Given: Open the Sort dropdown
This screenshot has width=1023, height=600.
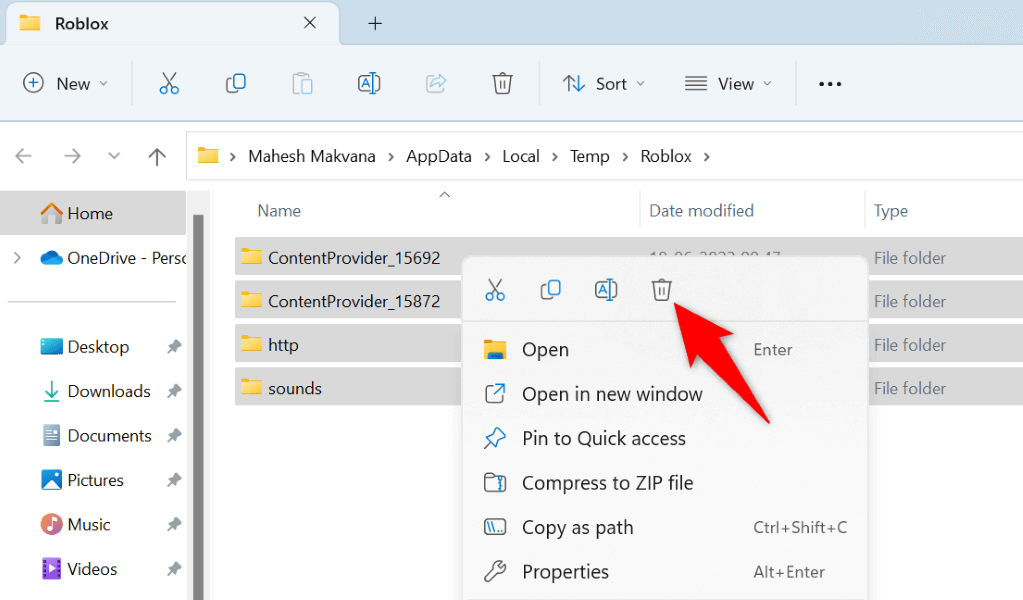Looking at the screenshot, I should (604, 83).
